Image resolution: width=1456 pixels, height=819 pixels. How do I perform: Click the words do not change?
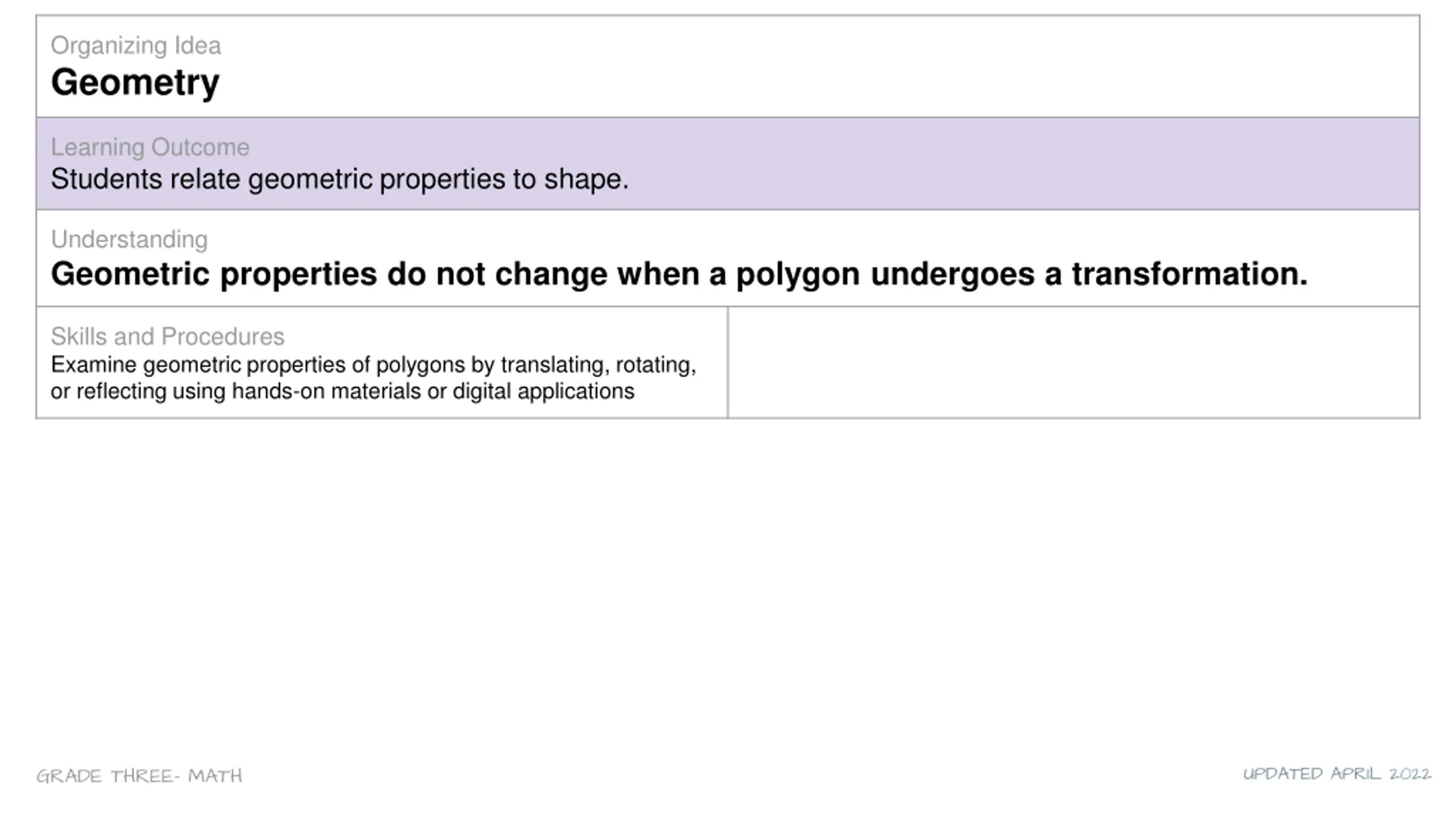(x=497, y=274)
